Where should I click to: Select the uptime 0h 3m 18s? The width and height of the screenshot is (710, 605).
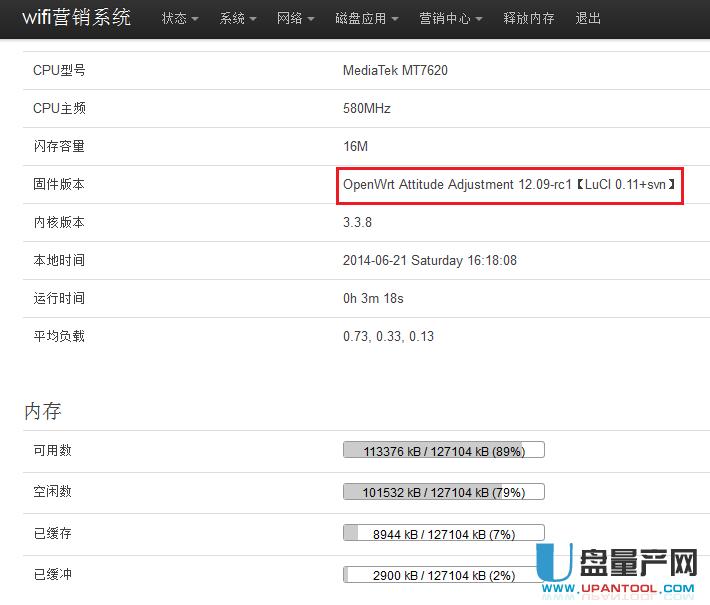[x=373, y=298]
